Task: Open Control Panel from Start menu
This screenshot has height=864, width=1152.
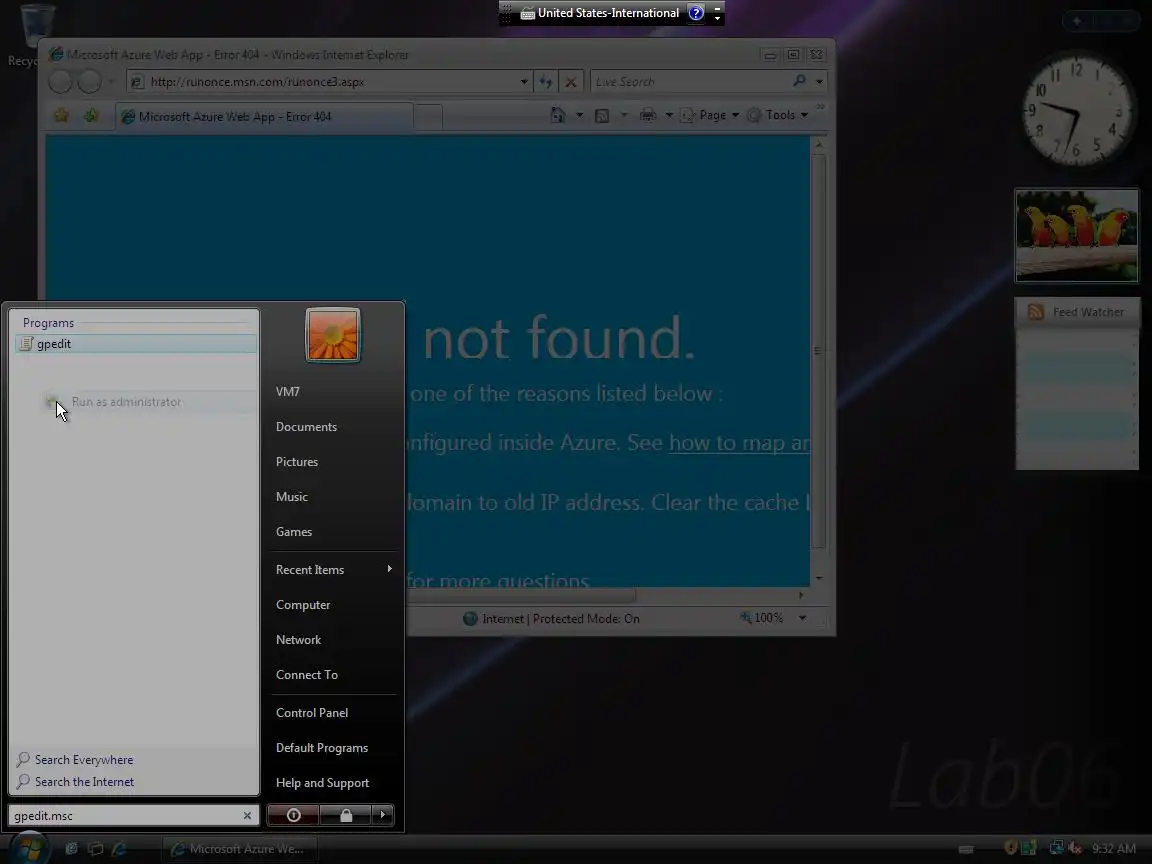Action: [312, 713]
